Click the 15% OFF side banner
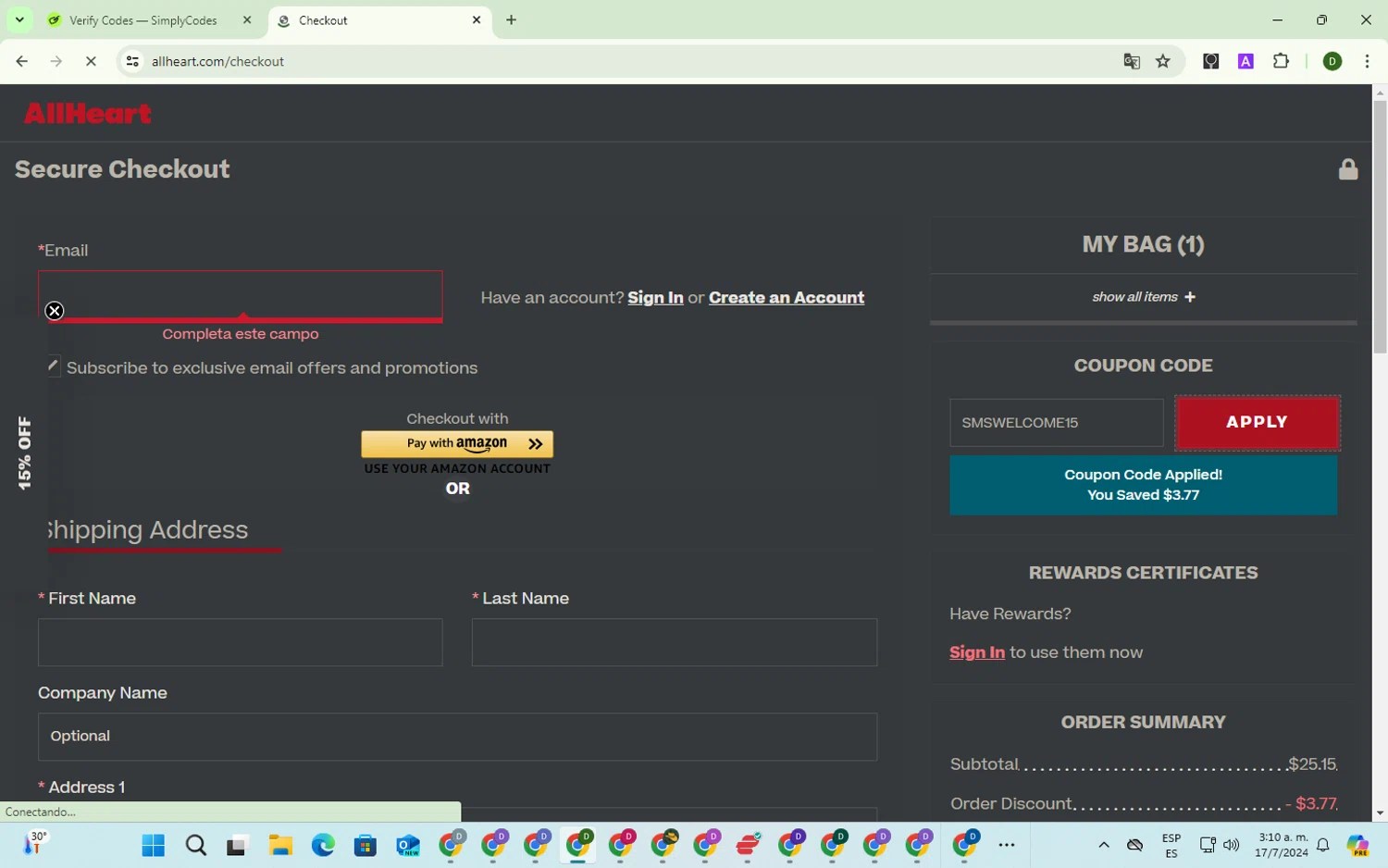 (24, 453)
